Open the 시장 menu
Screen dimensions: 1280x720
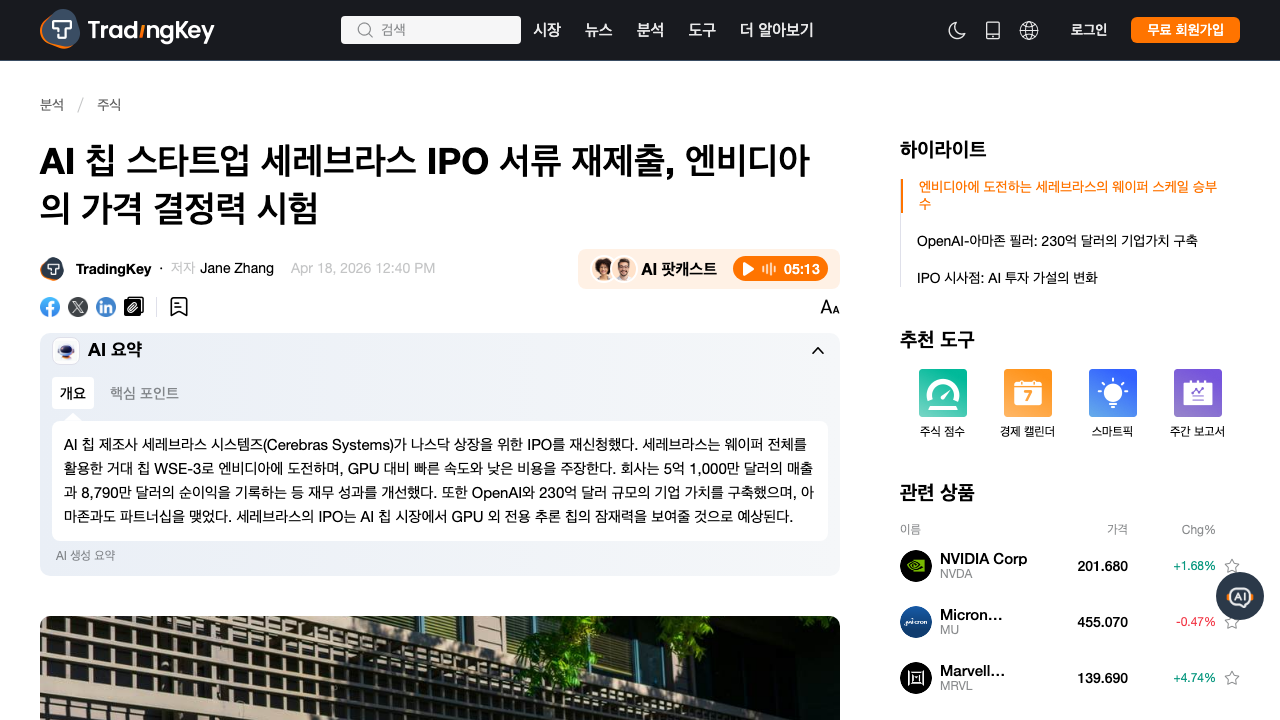[x=547, y=30]
